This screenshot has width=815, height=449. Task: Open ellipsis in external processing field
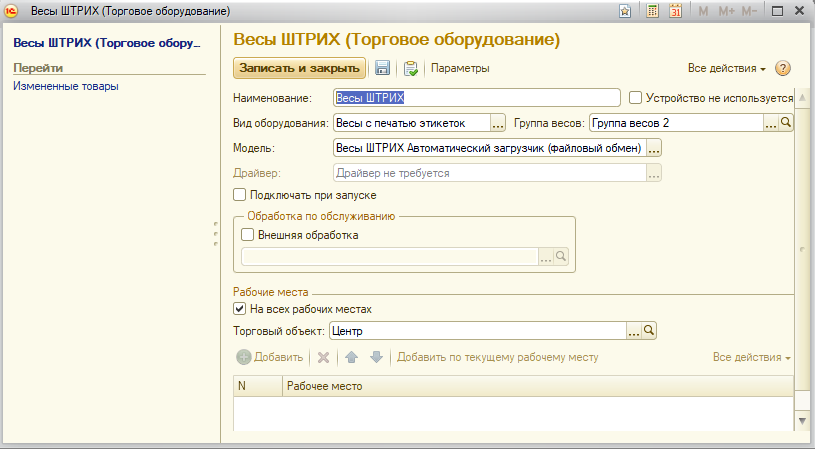(546, 256)
